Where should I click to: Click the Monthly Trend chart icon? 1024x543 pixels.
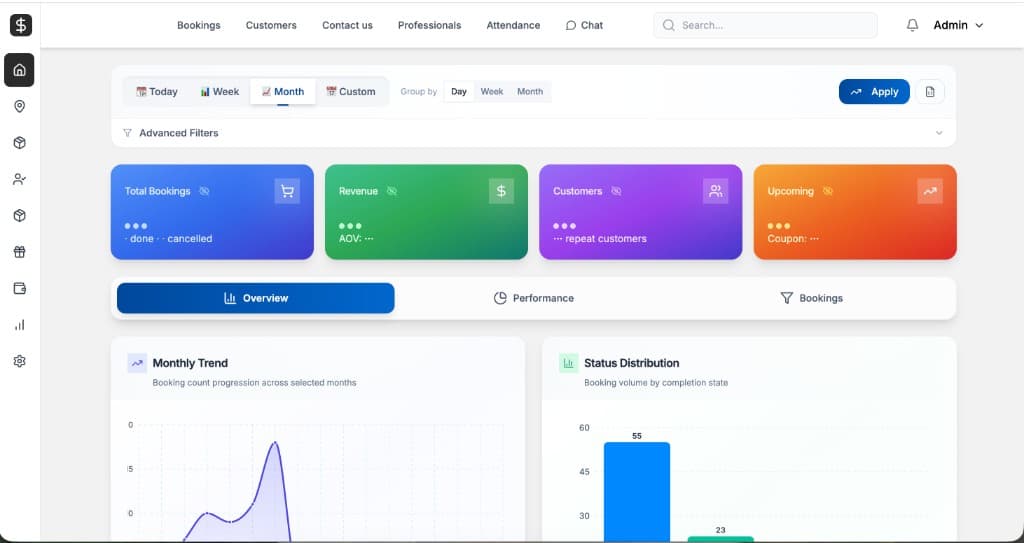[137, 363]
